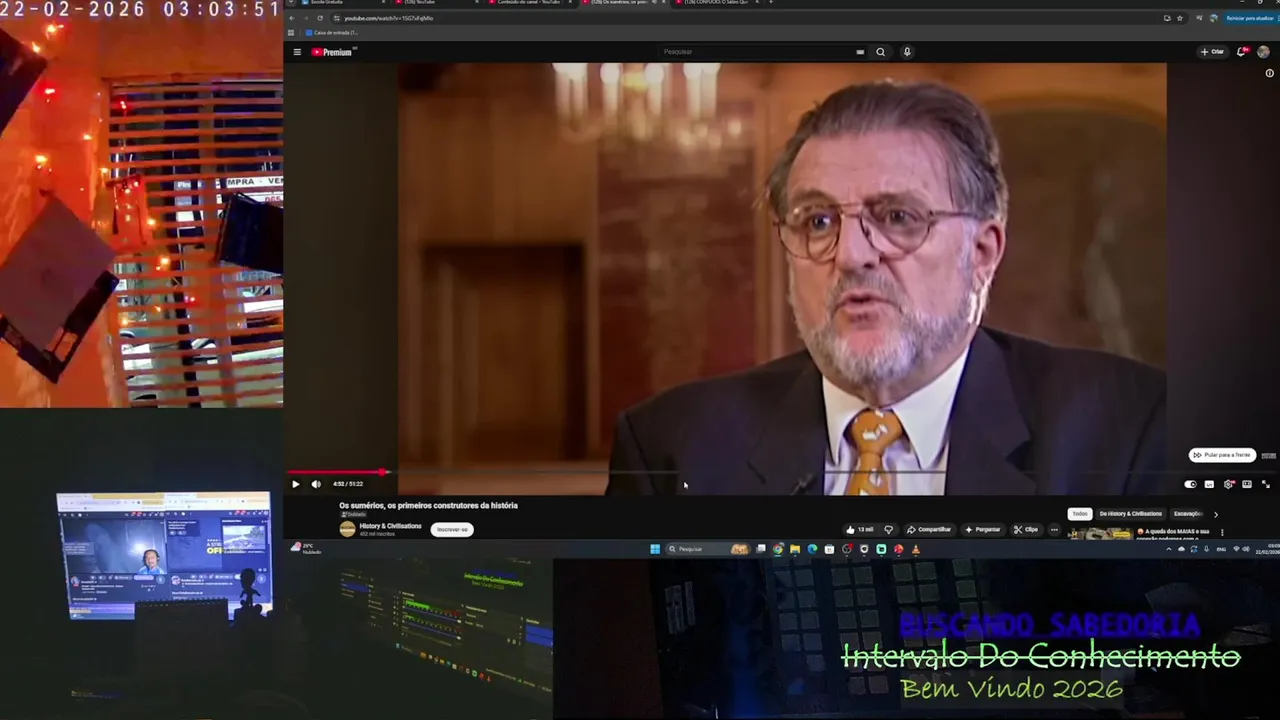The height and width of the screenshot is (720, 1280).
Task: Open weather widget on the taskbar
Action: point(306,548)
